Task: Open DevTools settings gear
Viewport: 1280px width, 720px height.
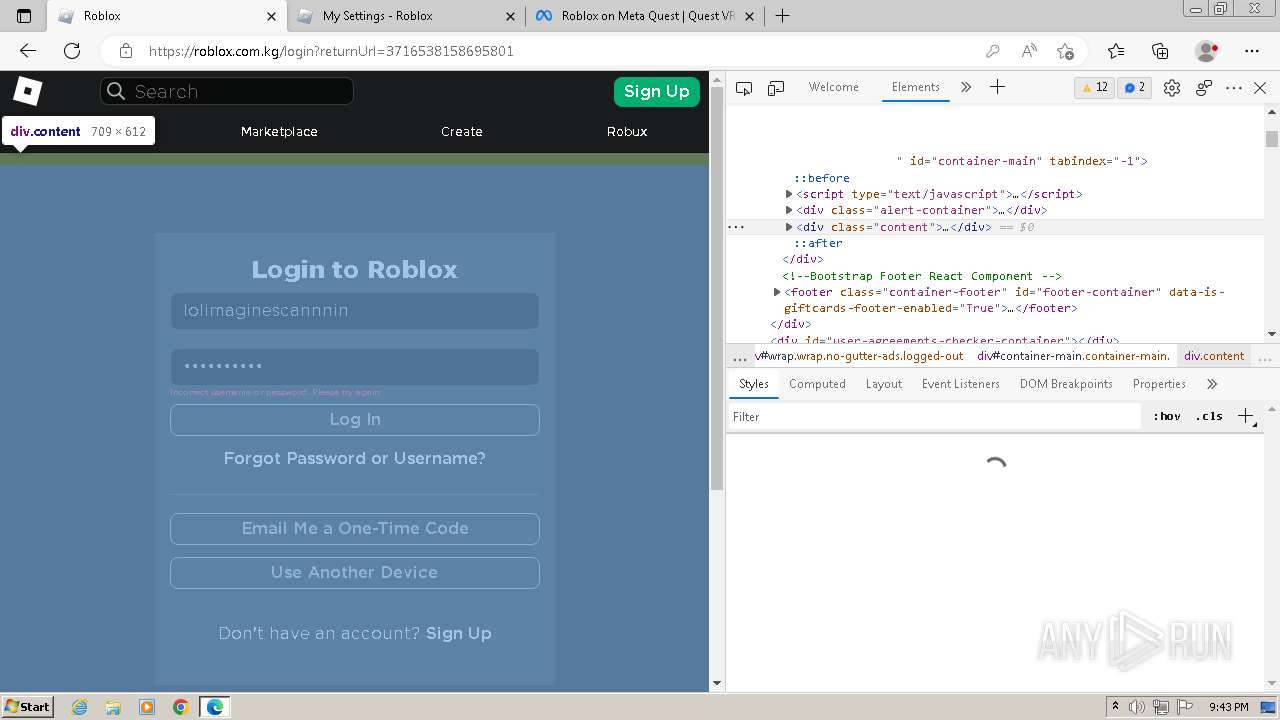Action: (1172, 88)
